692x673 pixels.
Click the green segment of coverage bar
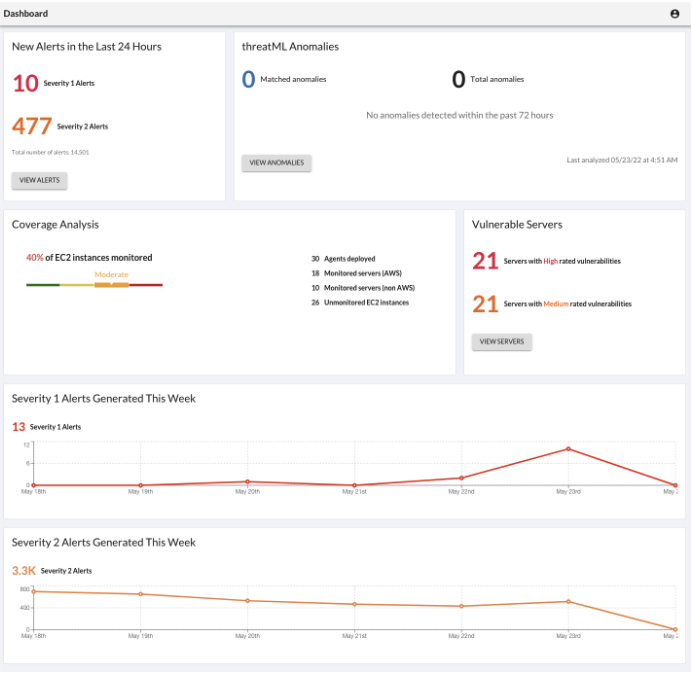click(x=43, y=285)
